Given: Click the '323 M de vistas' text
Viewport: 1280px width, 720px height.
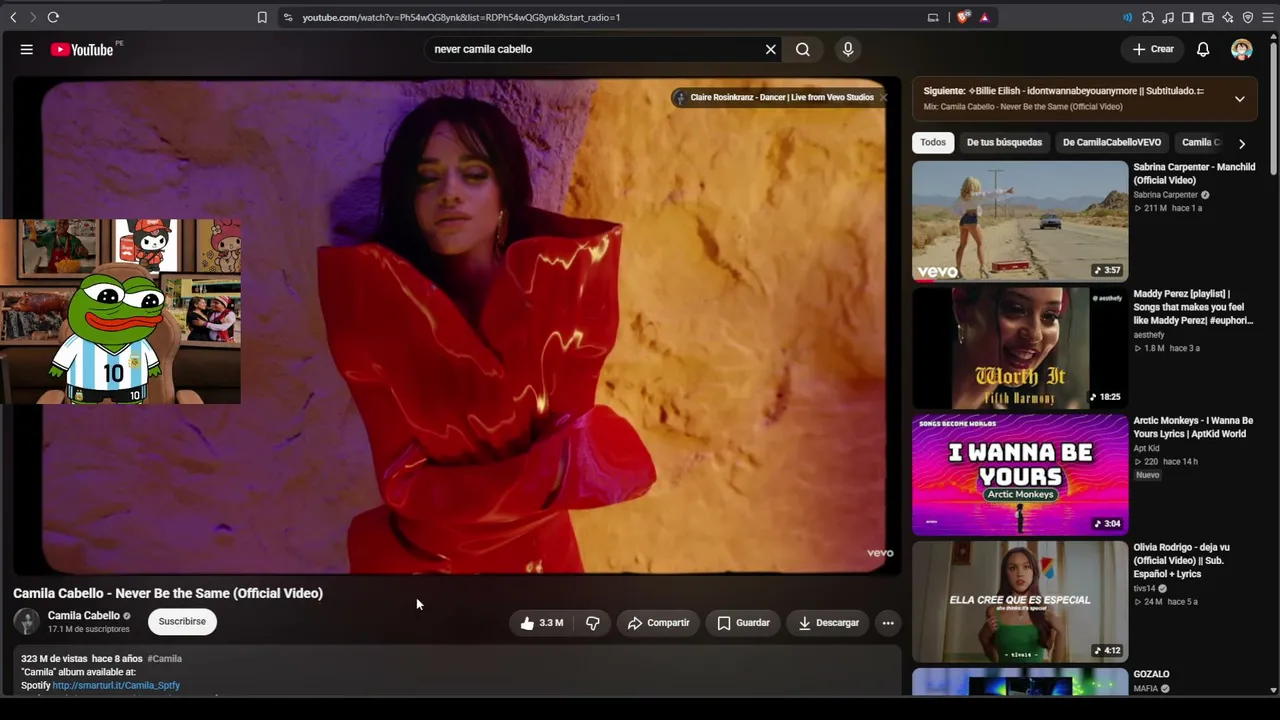Looking at the screenshot, I should [x=54, y=659].
